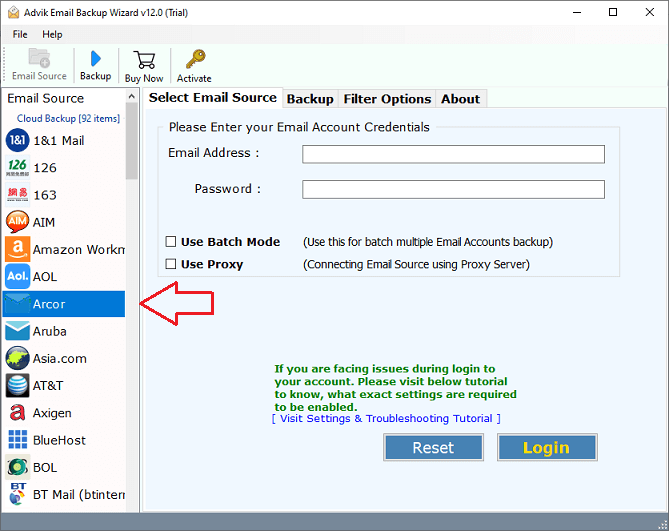Pick the Arcor envelope icon
Viewport: 669px width, 531px height.
point(17,304)
